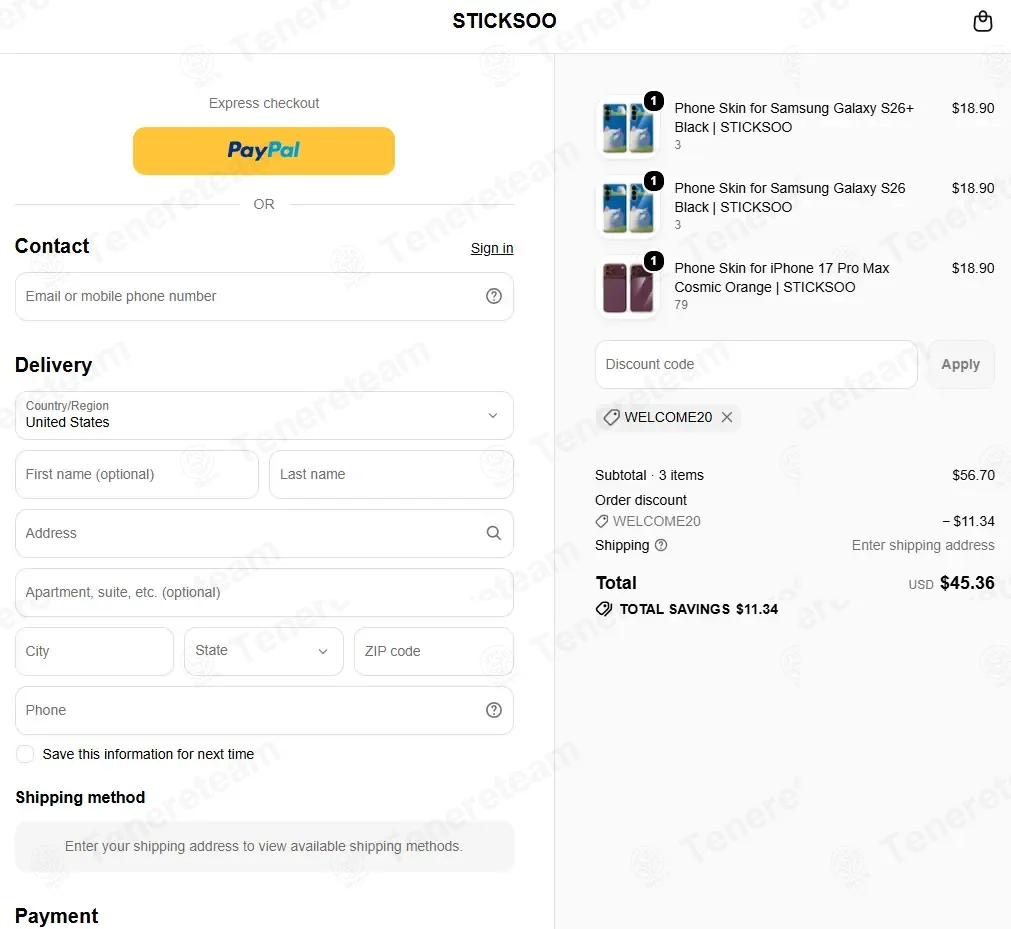Click the Sign in link
The width and height of the screenshot is (1011, 929).
(492, 248)
